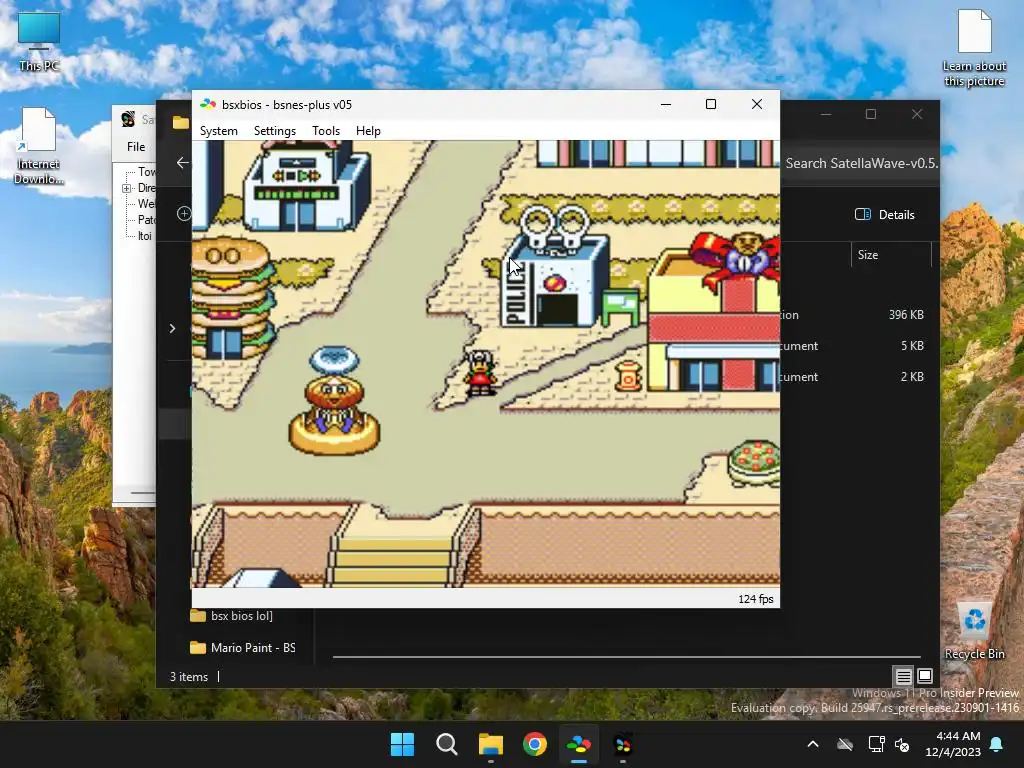This screenshot has height=768, width=1024.
Task: Switch to large icons view button
Action: click(925, 676)
